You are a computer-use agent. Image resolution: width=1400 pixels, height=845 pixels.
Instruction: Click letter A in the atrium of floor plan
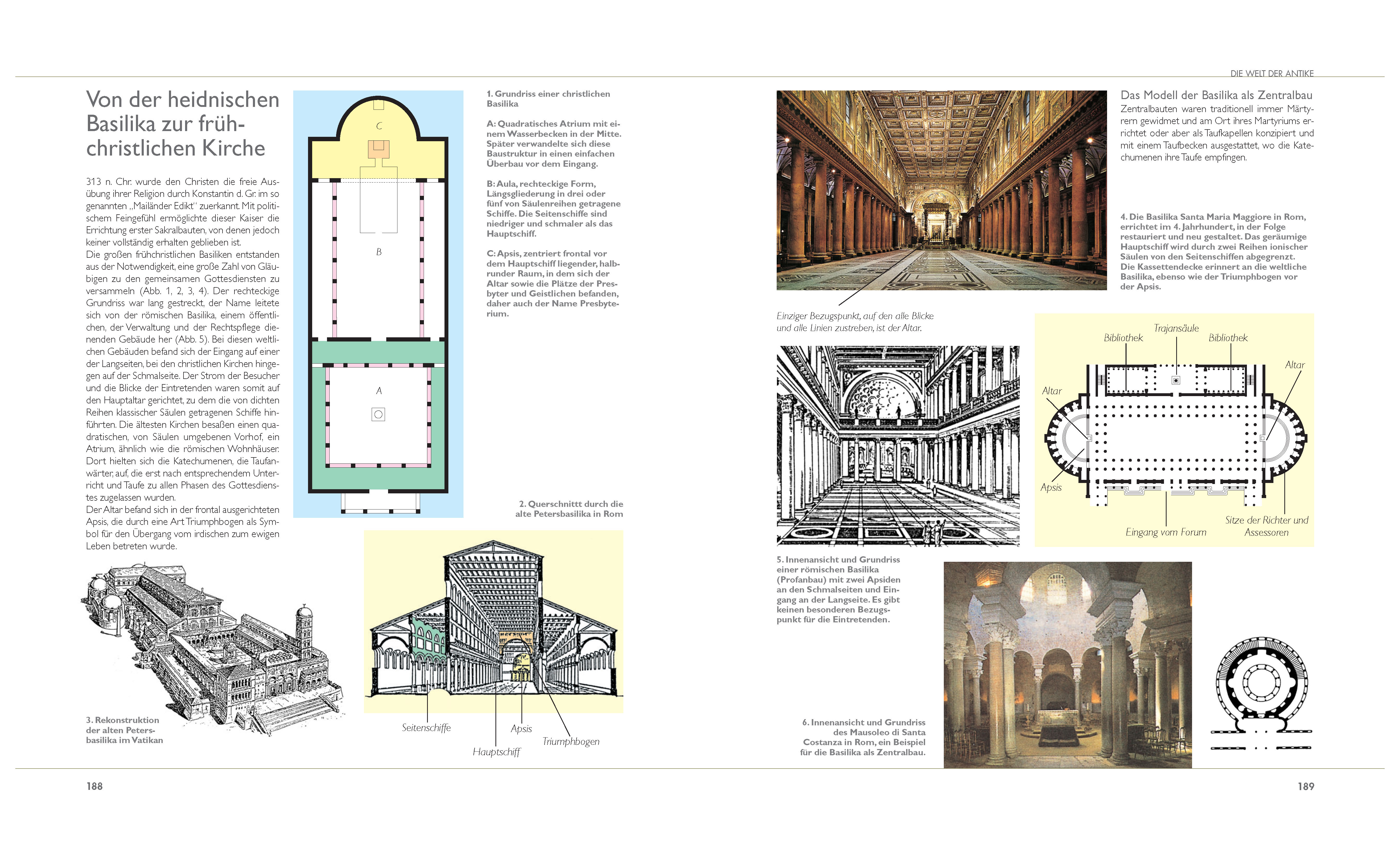(378, 391)
